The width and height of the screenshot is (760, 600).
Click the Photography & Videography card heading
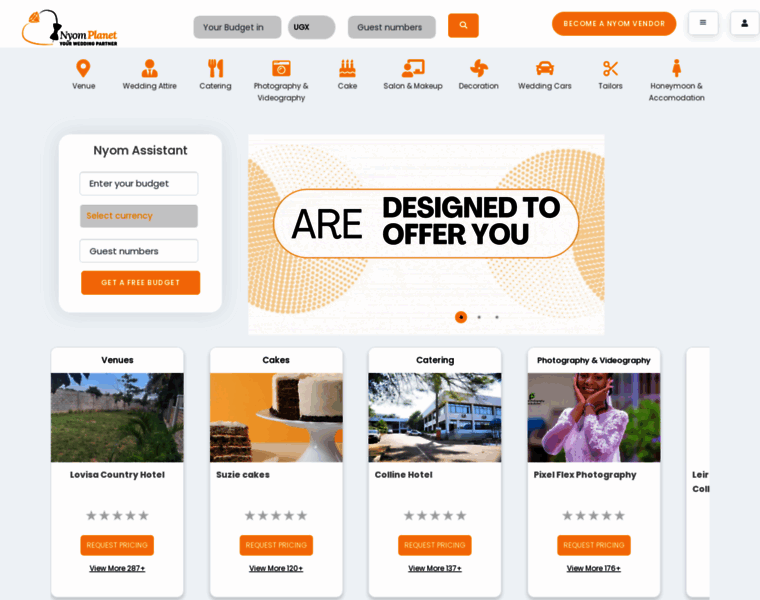tap(593, 360)
